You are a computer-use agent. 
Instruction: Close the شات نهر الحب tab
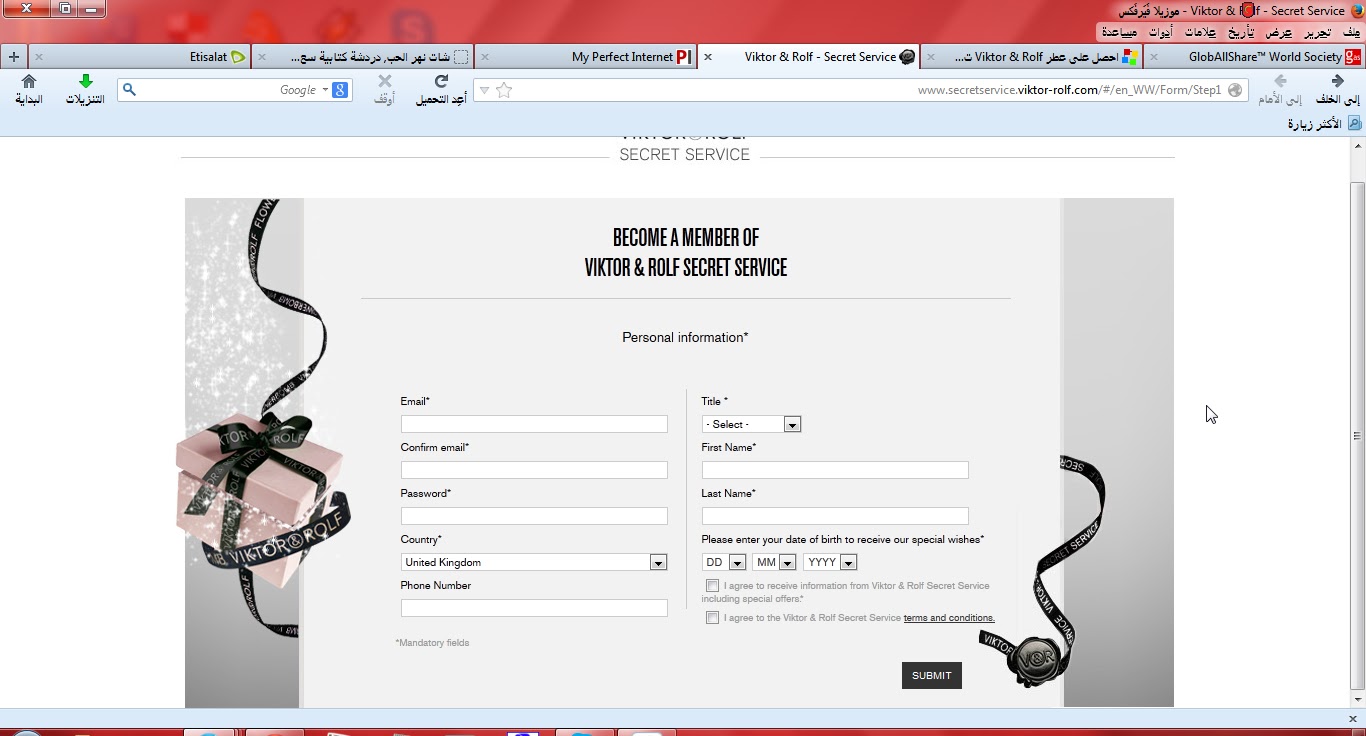tap(262, 57)
